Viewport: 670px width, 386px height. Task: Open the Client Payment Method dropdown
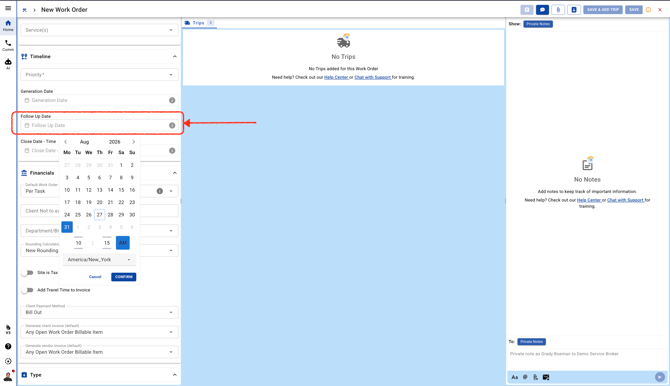click(100, 312)
